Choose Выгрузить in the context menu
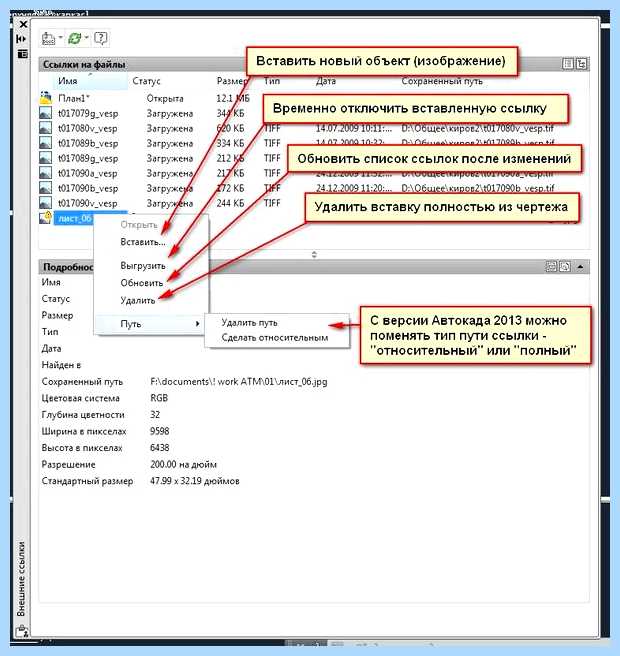 pos(143,266)
